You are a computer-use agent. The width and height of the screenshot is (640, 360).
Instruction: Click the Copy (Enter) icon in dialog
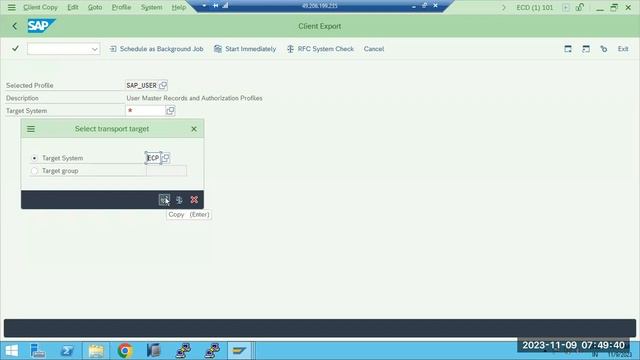coord(164,200)
